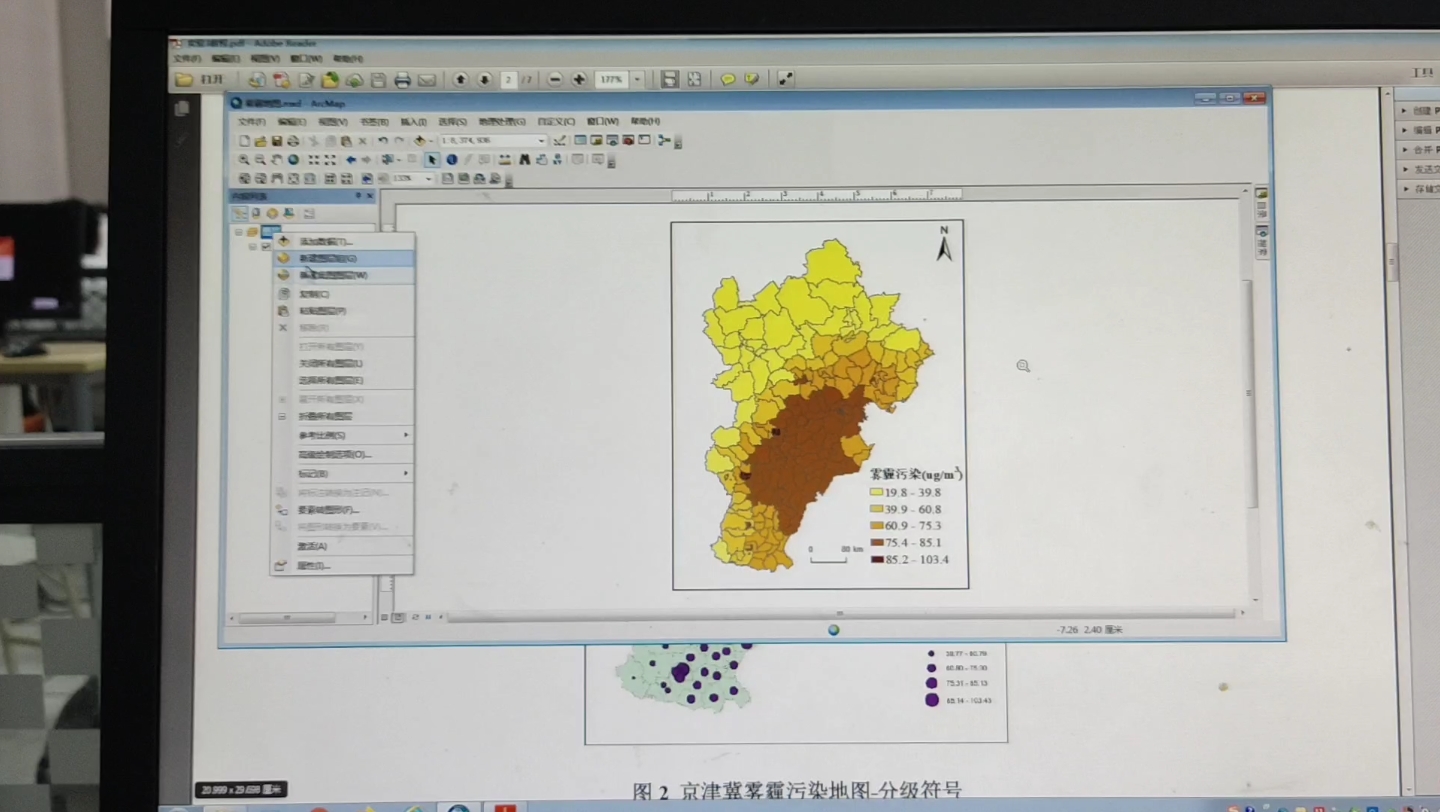Select the Zoom In magnifier tool

tap(244, 160)
